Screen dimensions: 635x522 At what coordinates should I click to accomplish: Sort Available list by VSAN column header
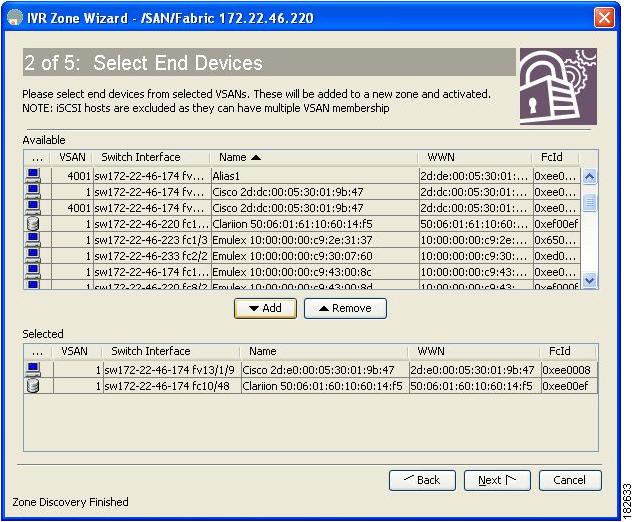pyautogui.click(x=72, y=157)
